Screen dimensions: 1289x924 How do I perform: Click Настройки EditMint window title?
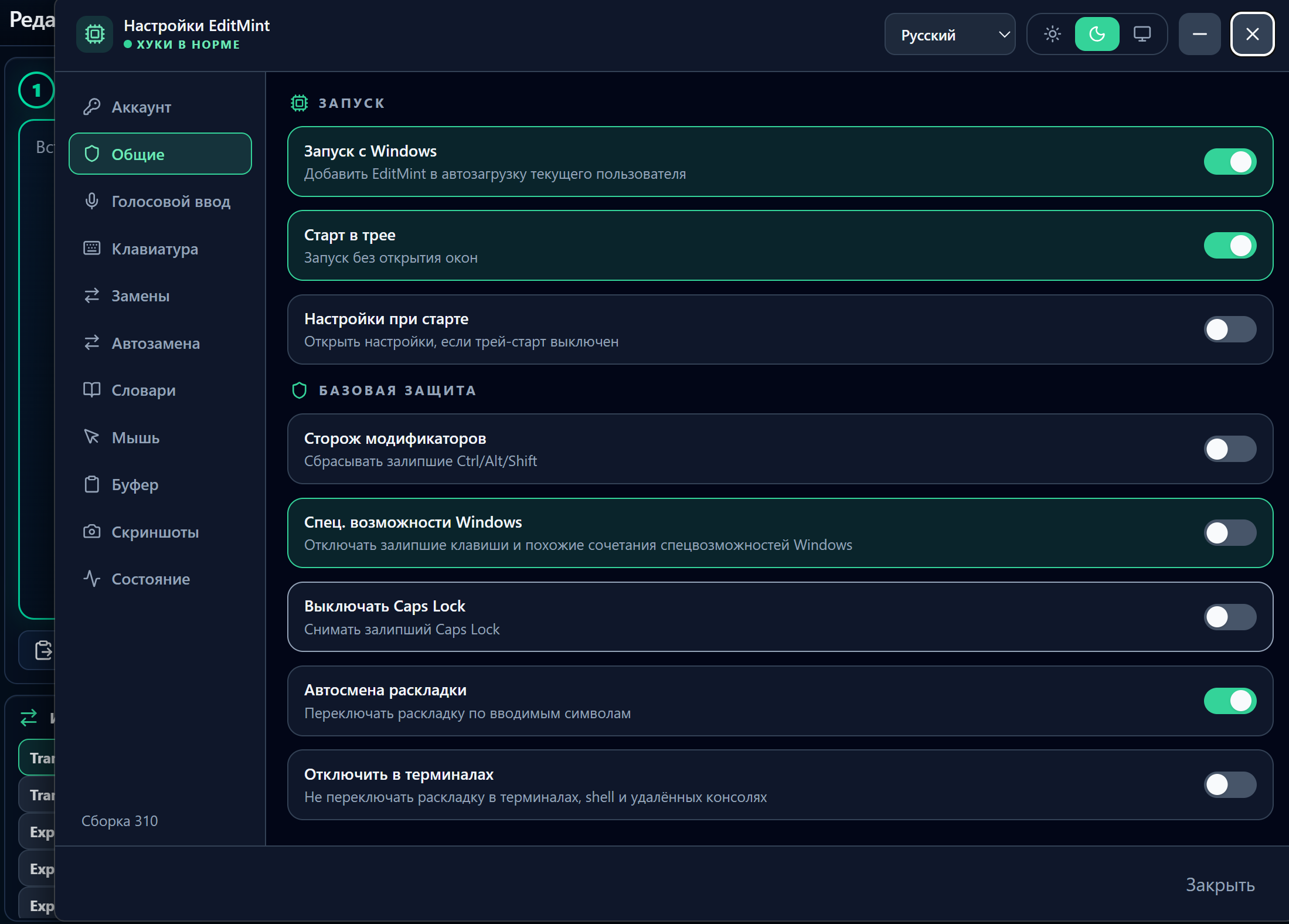coord(196,25)
